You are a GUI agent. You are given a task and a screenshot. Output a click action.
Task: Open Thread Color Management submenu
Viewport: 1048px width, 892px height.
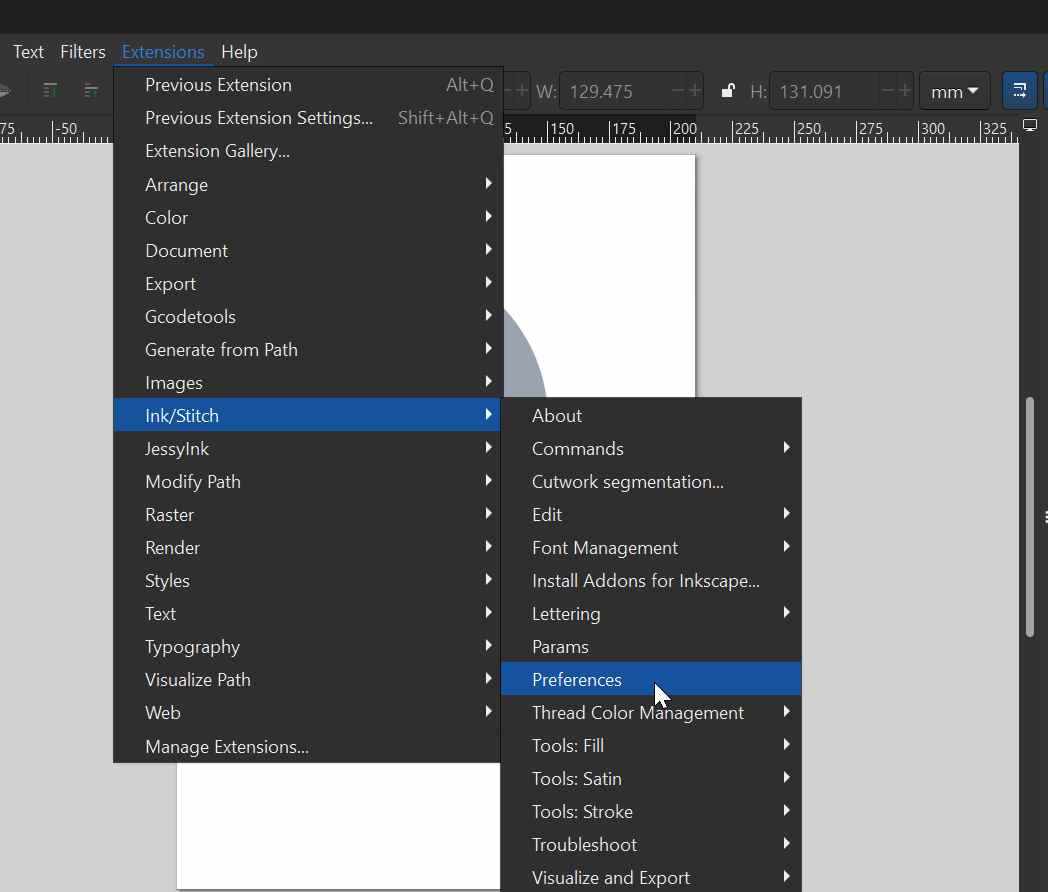[x=651, y=712]
